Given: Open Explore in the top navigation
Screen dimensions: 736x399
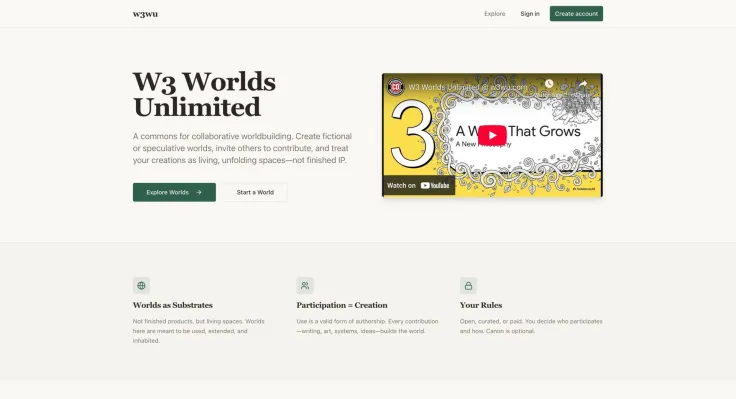Looking at the screenshot, I should 495,14.
